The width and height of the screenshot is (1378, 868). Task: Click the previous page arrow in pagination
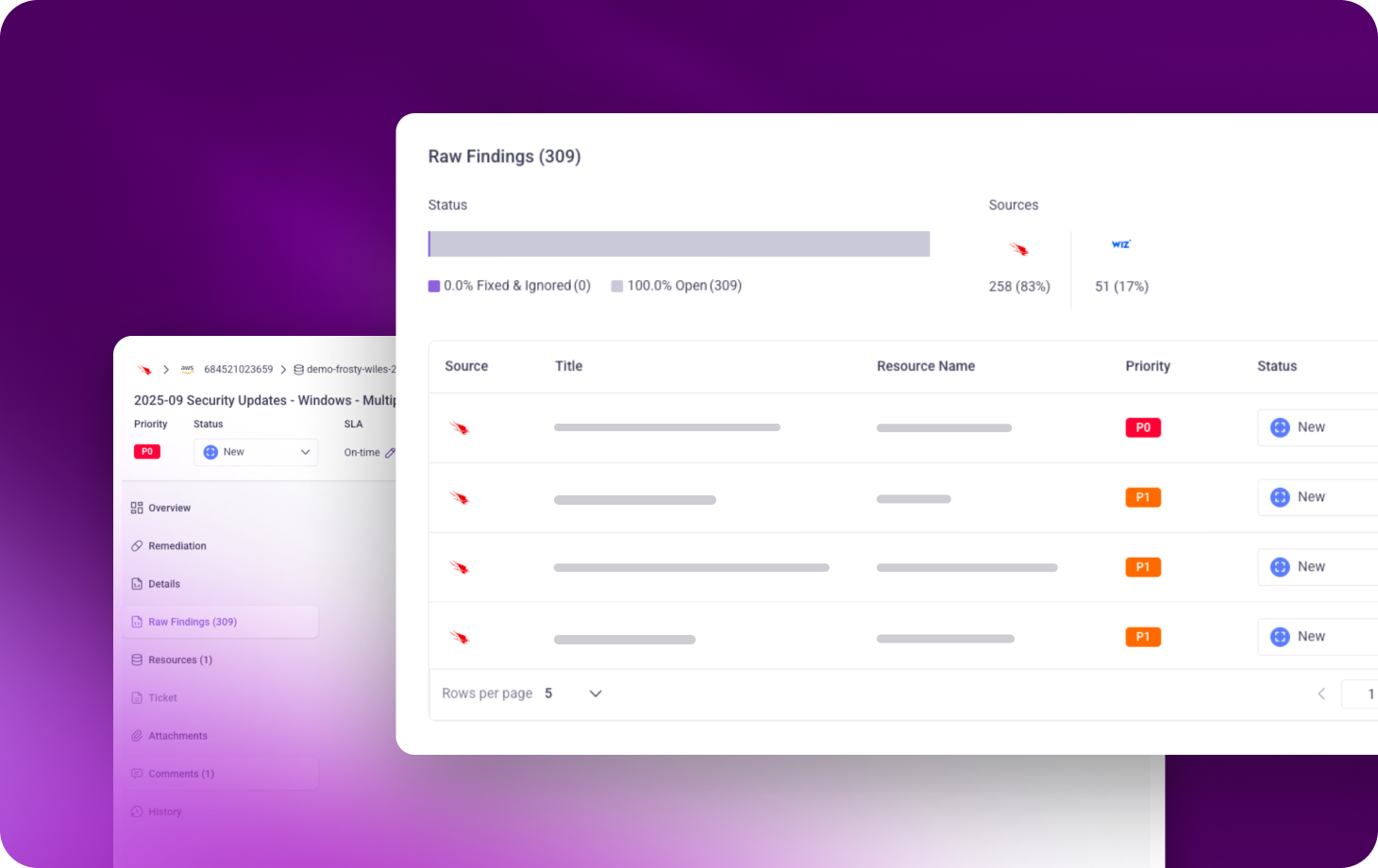coord(1321,693)
